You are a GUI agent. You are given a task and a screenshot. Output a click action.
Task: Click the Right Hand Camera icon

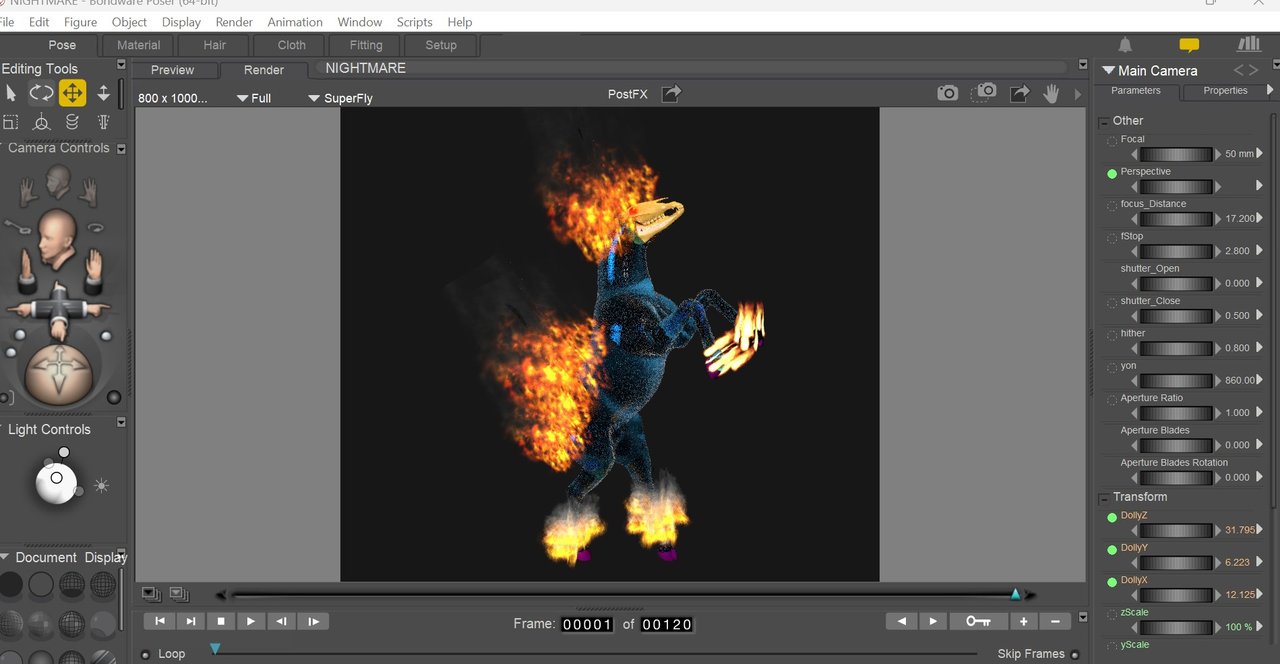click(28, 192)
